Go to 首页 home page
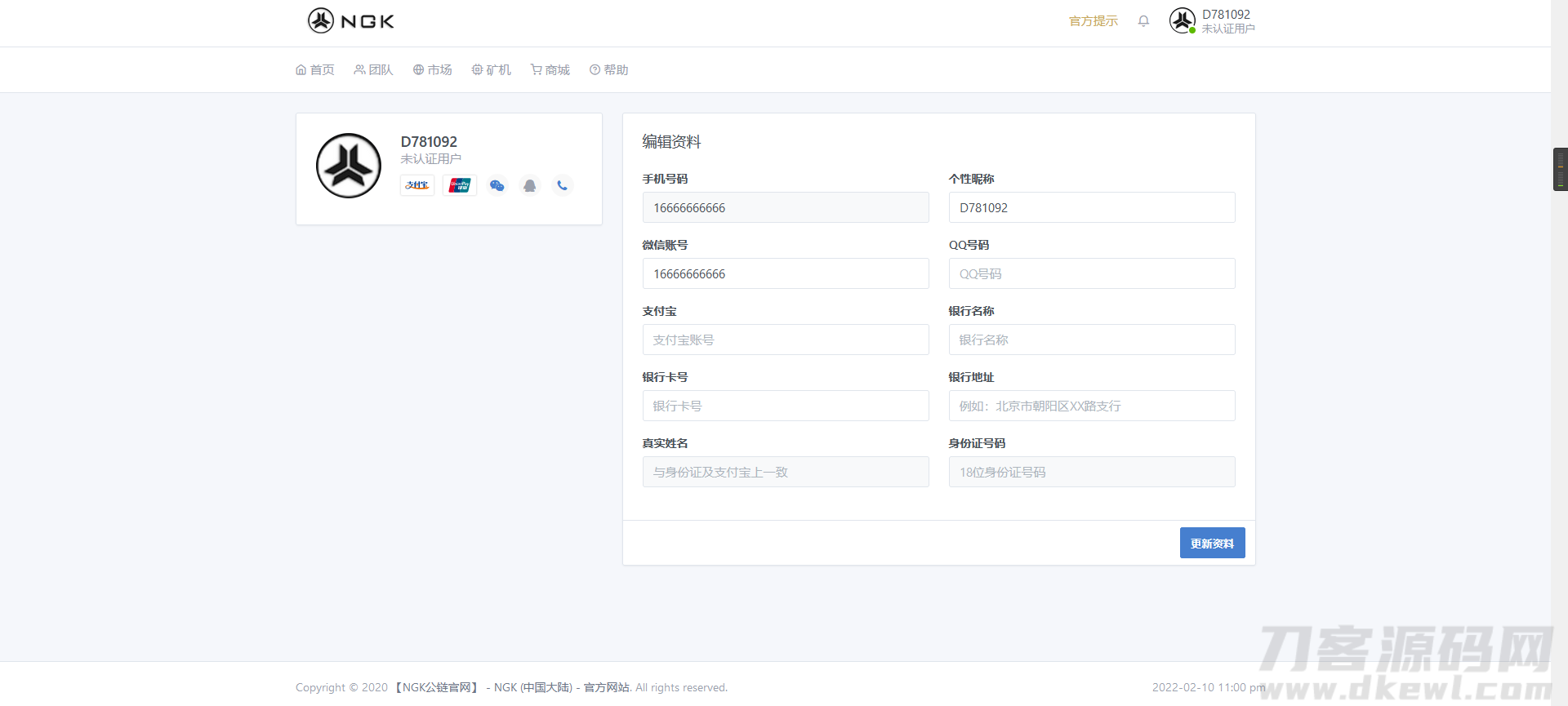Image resolution: width=1568 pixels, height=706 pixels. coord(315,70)
